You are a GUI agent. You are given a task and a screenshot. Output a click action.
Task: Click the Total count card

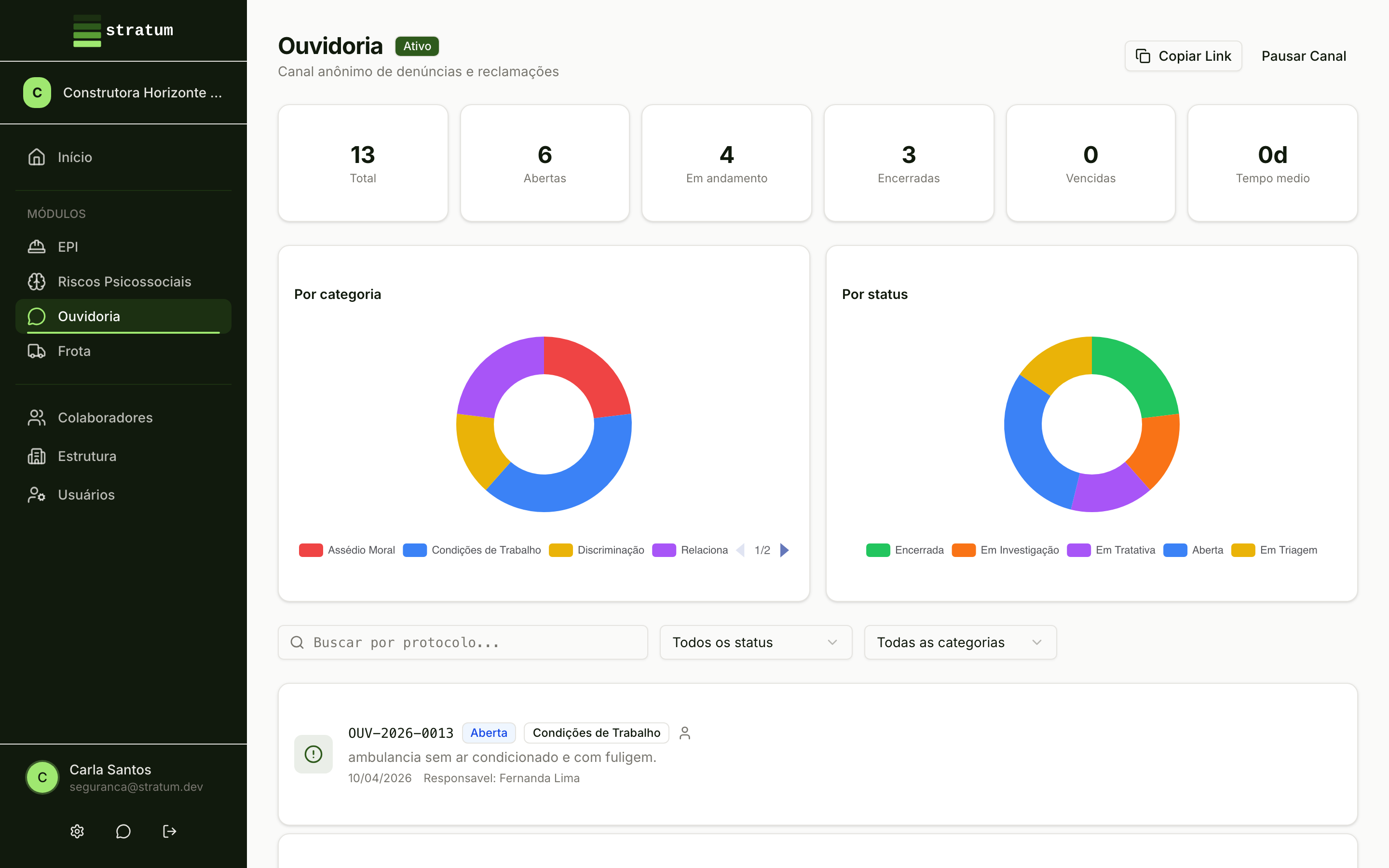(x=363, y=163)
